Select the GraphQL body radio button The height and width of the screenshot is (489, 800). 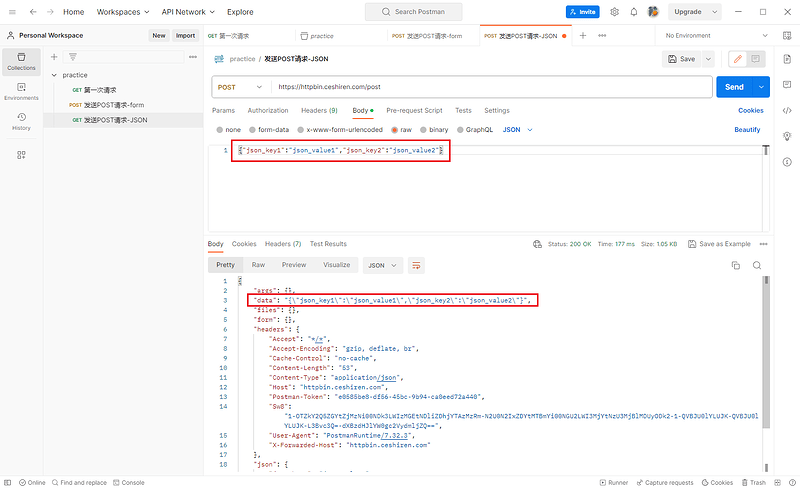pyautogui.click(x=460, y=130)
